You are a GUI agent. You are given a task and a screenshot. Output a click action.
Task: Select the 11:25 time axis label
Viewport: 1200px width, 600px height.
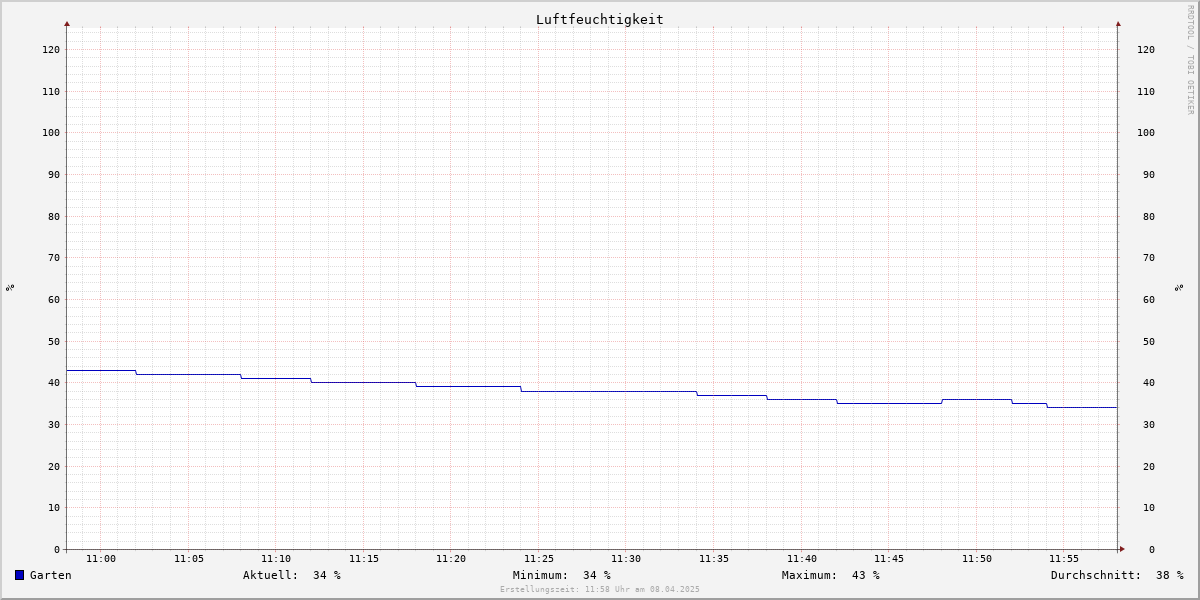click(x=539, y=559)
